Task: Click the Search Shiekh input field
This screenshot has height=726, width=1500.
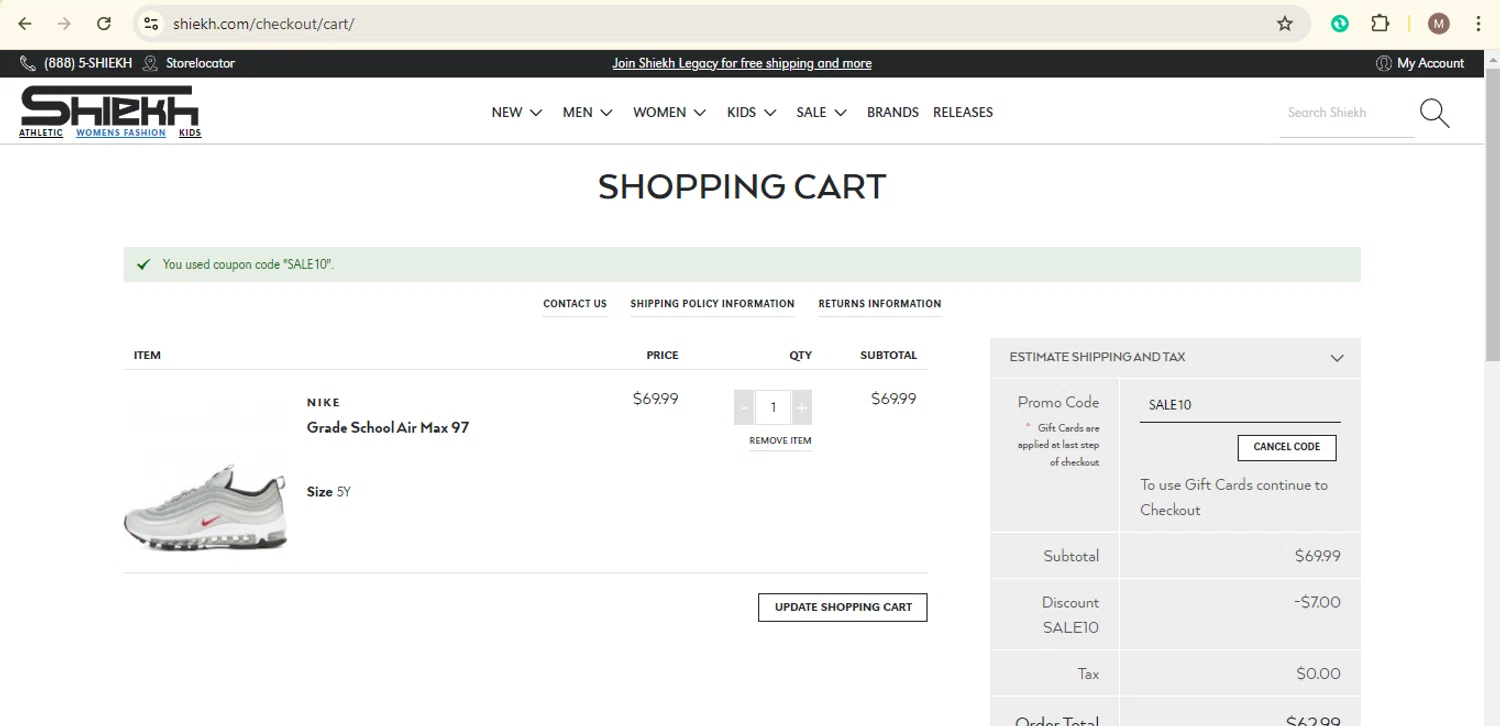Action: (x=1347, y=113)
